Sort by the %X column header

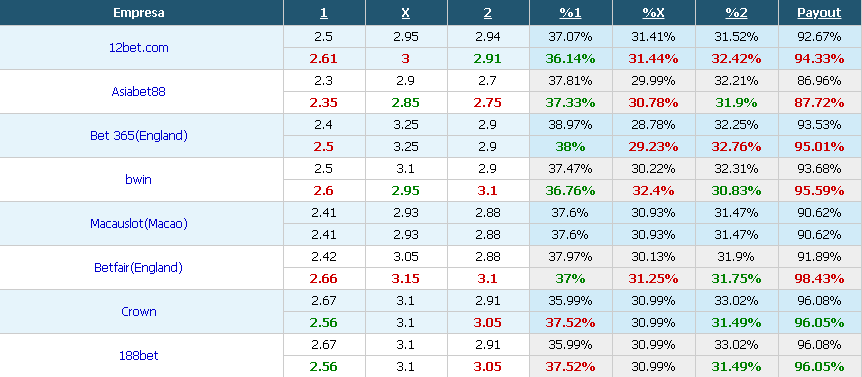653,13
